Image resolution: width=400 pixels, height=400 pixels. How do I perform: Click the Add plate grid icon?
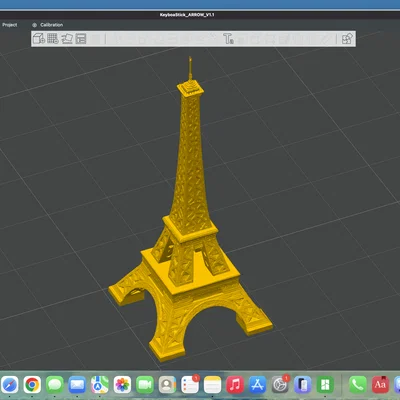tap(53, 38)
